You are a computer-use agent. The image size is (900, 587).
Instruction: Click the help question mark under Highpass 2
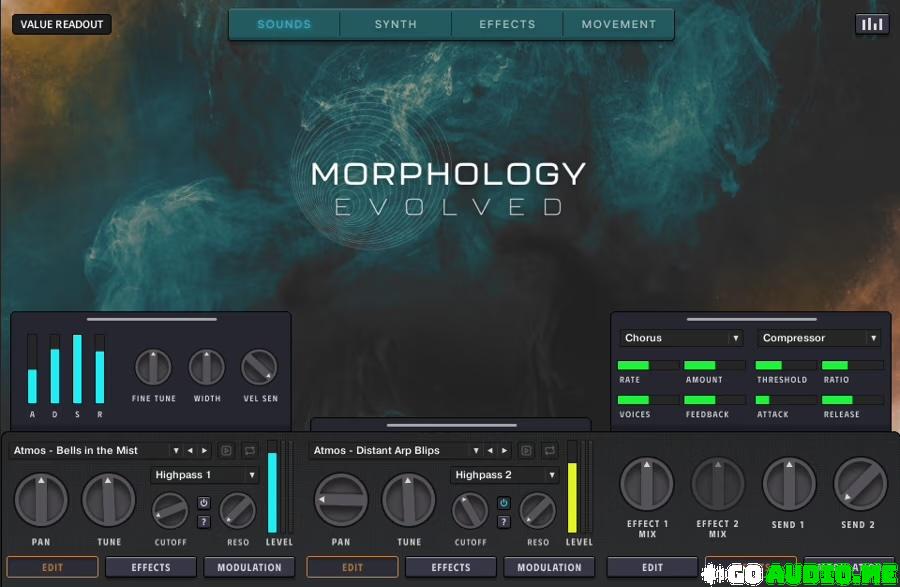tap(504, 521)
